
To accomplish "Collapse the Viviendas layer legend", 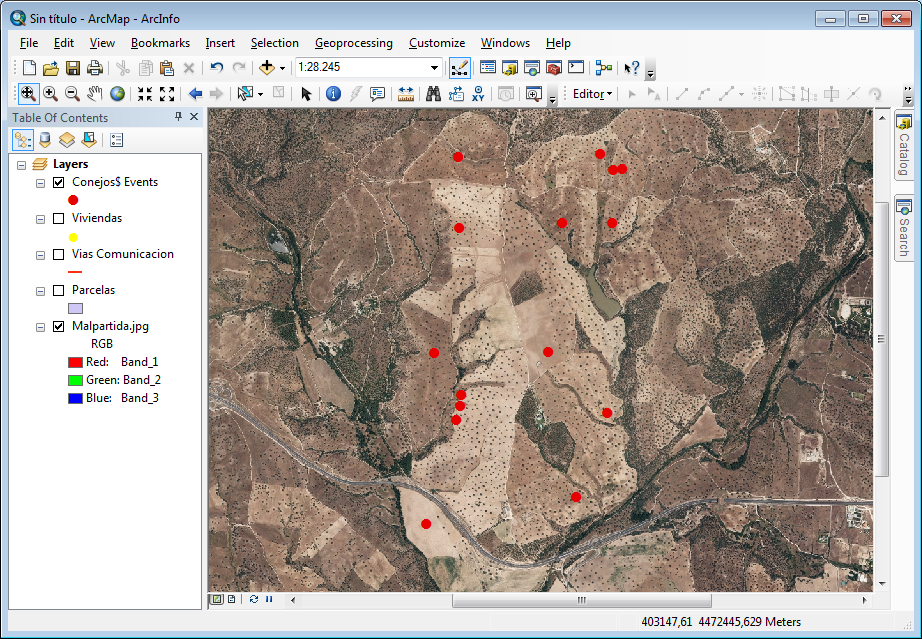I will click(40, 219).
